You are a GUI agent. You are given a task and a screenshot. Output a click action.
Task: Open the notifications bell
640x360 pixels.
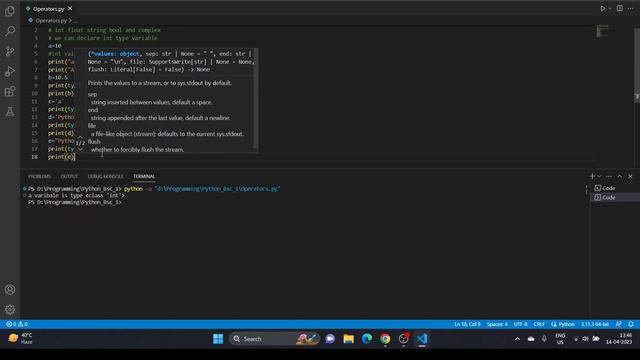631,324
